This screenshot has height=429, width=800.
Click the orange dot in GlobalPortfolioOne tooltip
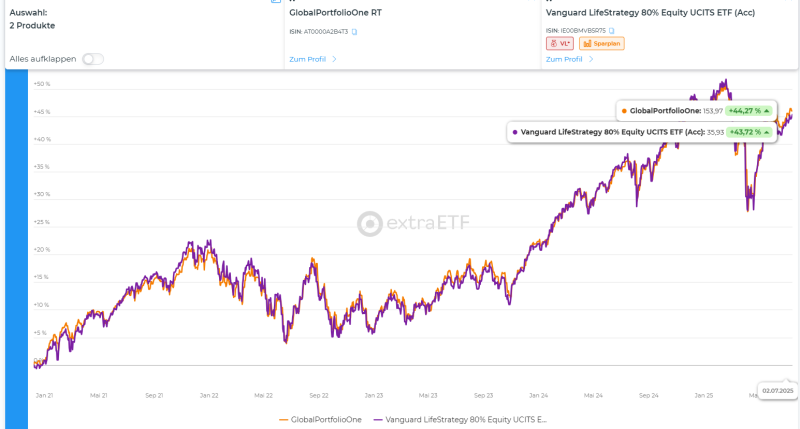tap(624, 110)
